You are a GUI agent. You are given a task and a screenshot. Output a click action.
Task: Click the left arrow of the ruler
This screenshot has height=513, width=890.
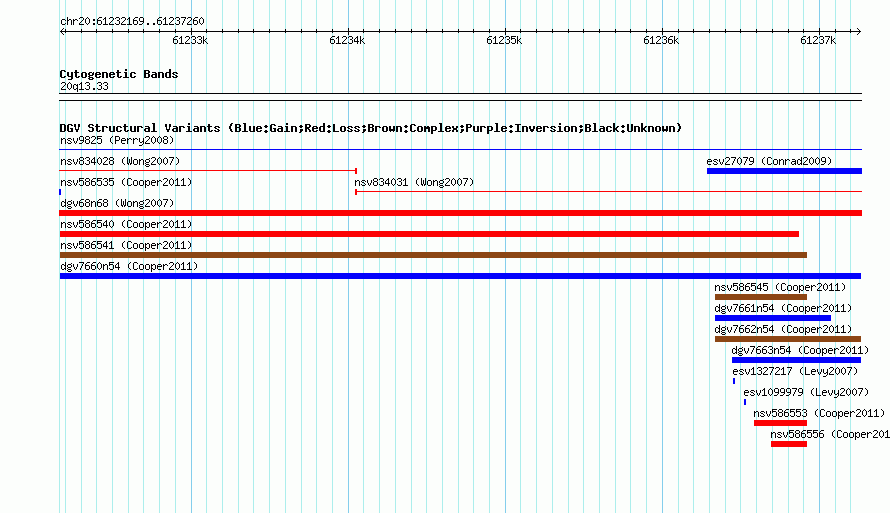tap(62, 31)
